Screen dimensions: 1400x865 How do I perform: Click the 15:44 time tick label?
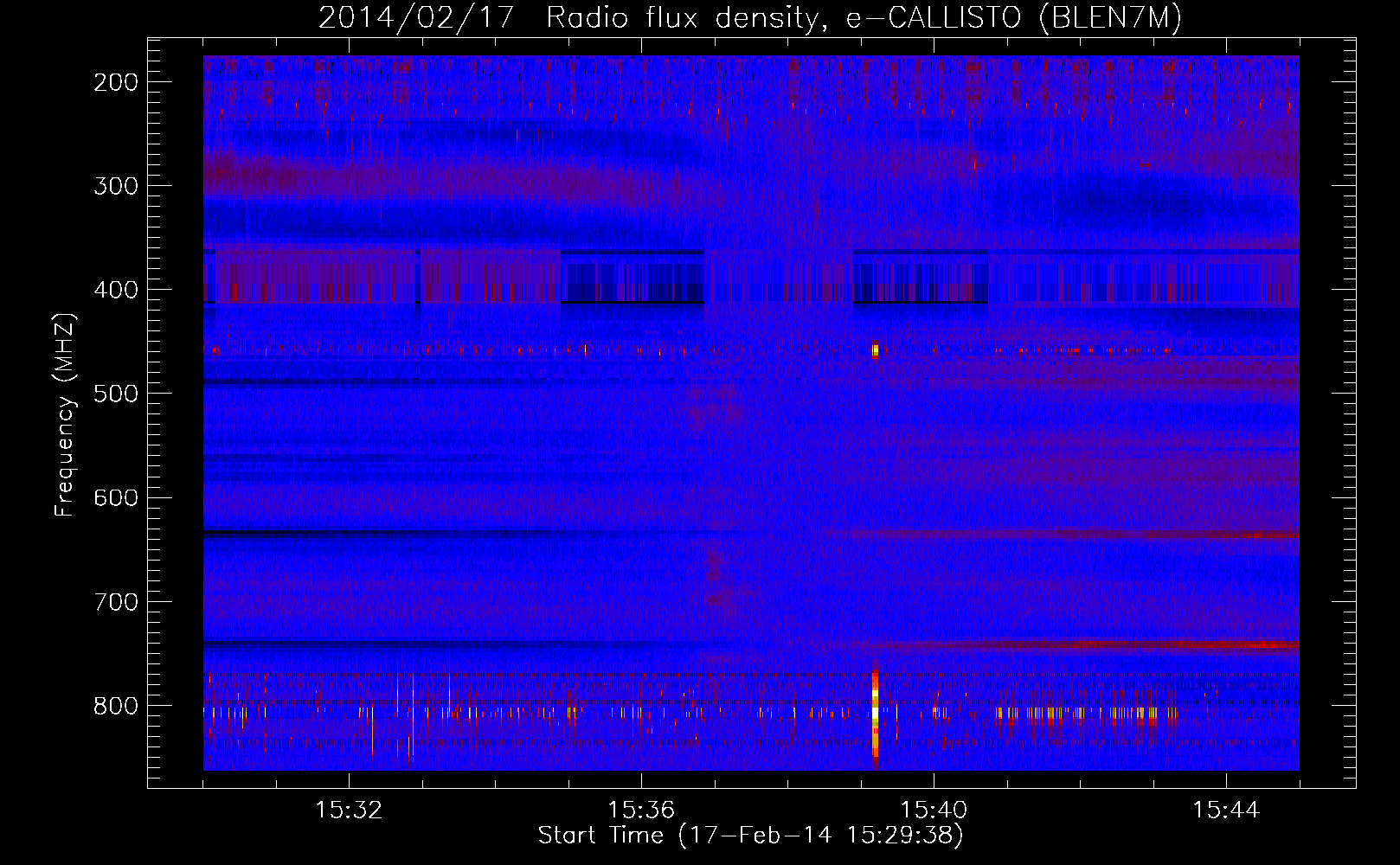1226,811
